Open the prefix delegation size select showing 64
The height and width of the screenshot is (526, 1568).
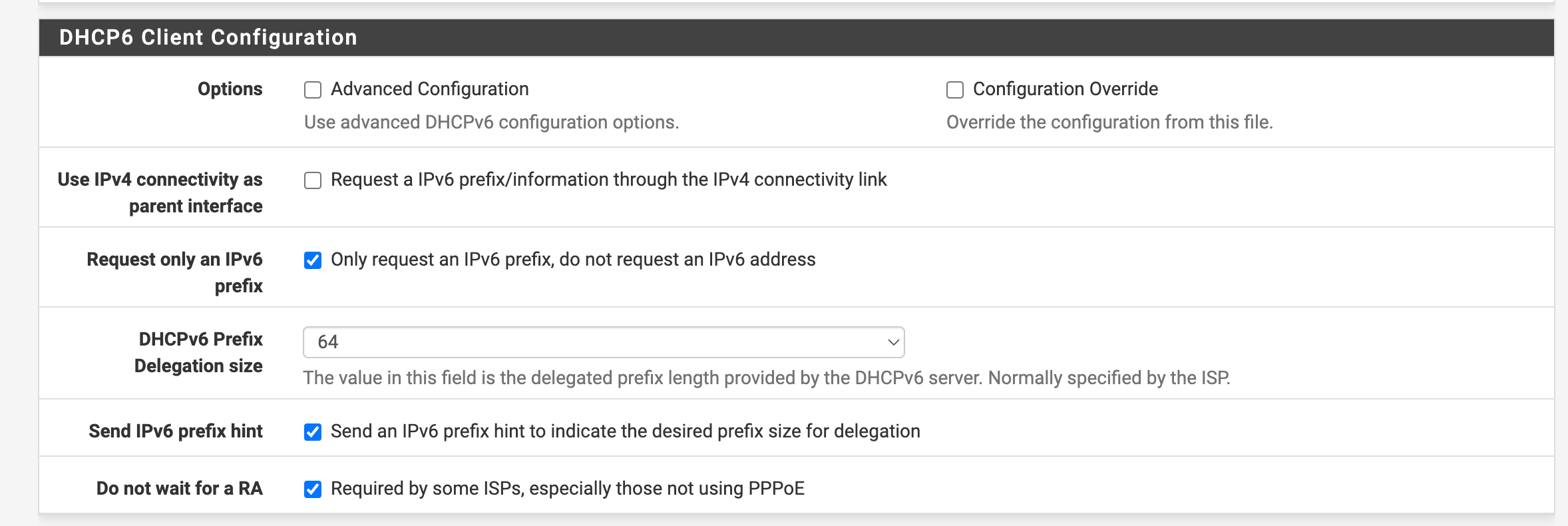[602, 342]
